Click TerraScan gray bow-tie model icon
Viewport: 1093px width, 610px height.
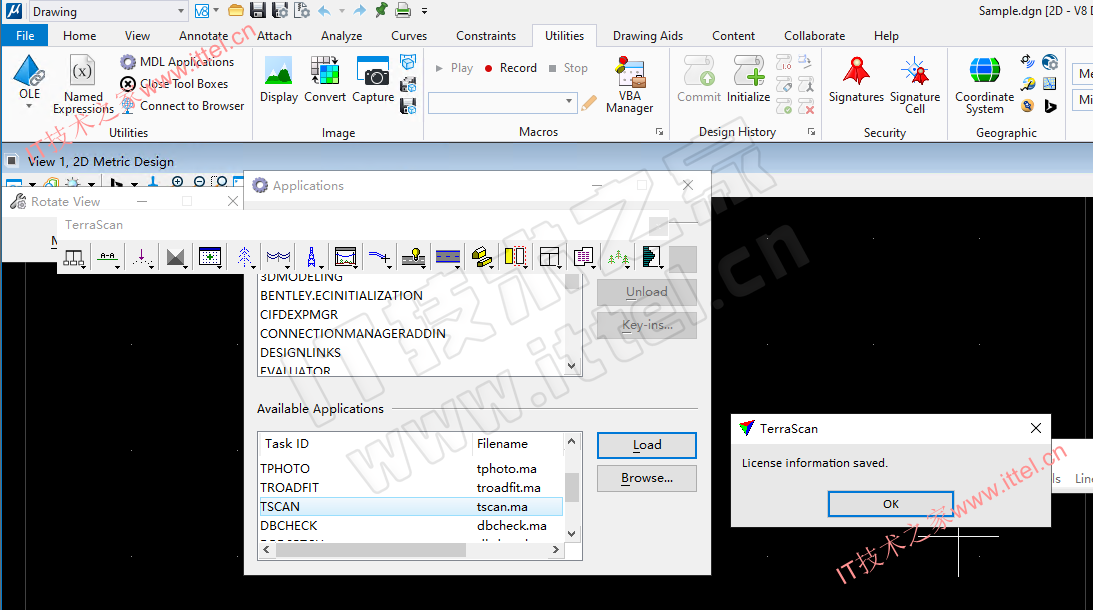pyautogui.click(x=176, y=257)
